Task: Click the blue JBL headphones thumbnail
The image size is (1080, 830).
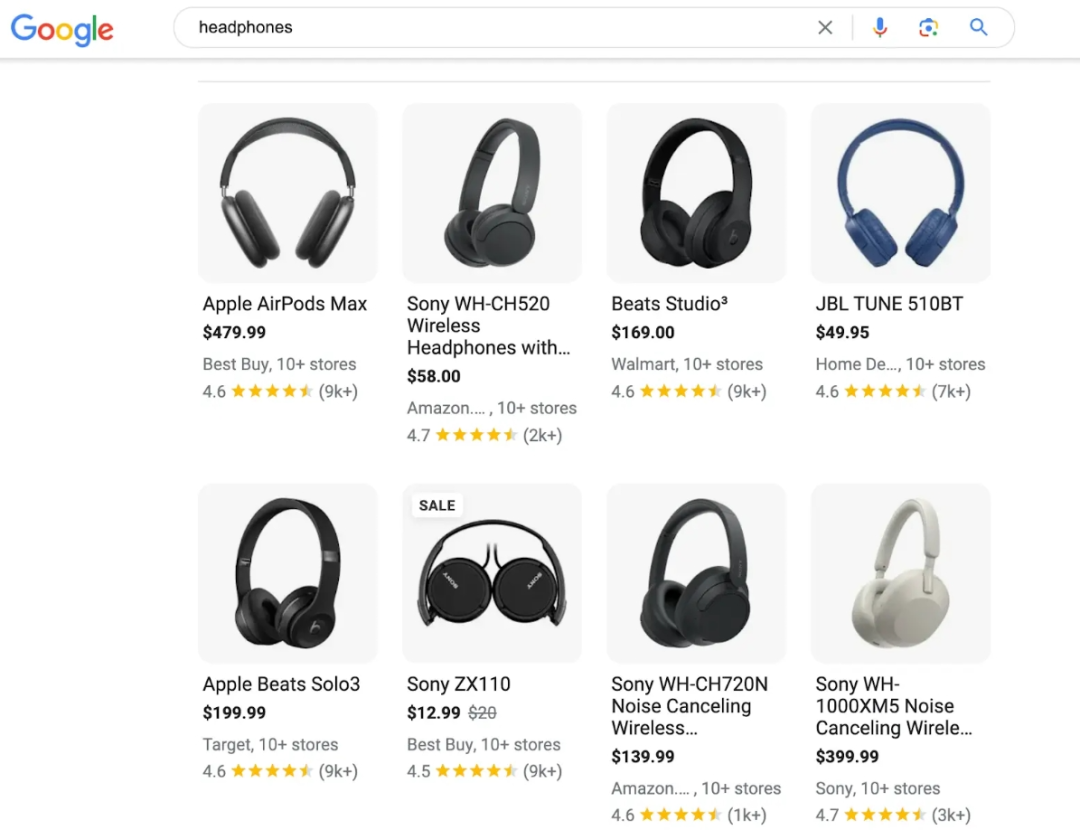Action: [899, 192]
